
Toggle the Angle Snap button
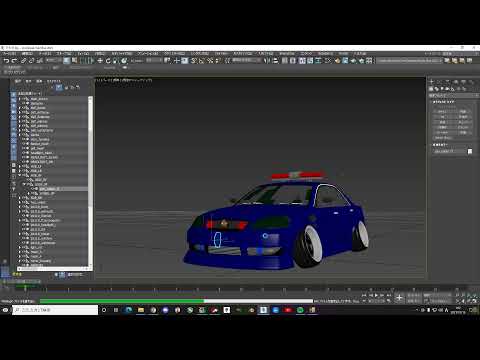click(x=202, y=61)
